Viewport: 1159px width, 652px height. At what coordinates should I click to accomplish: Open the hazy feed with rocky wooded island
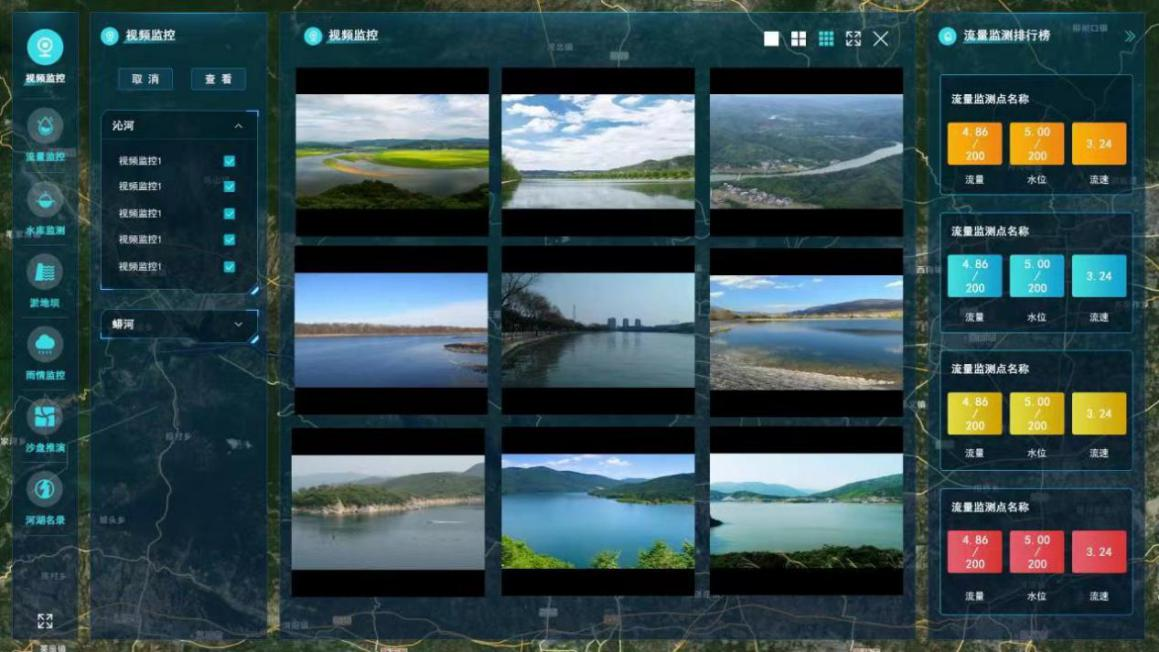388,512
